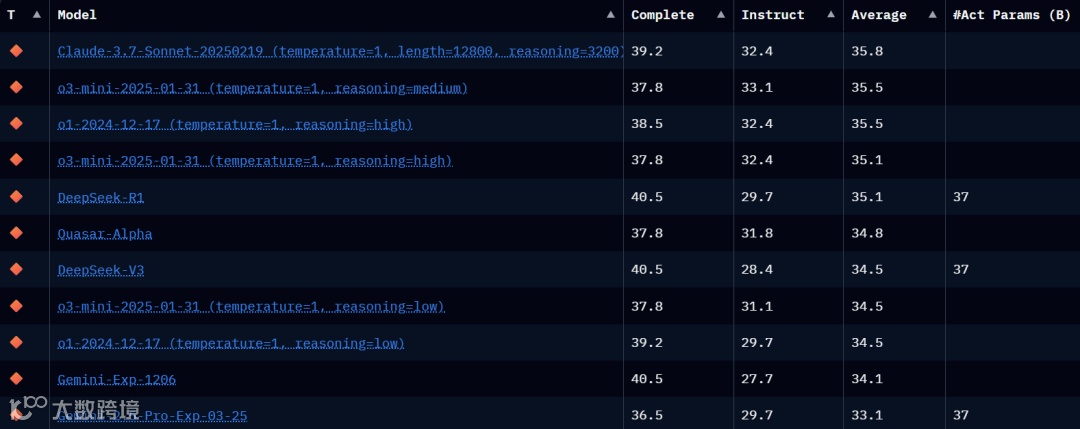The width and height of the screenshot is (1080, 429).
Task: Select the Average value 35.8 for Claude-3.7-Sonnet
Action: pyautogui.click(x=867, y=51)
